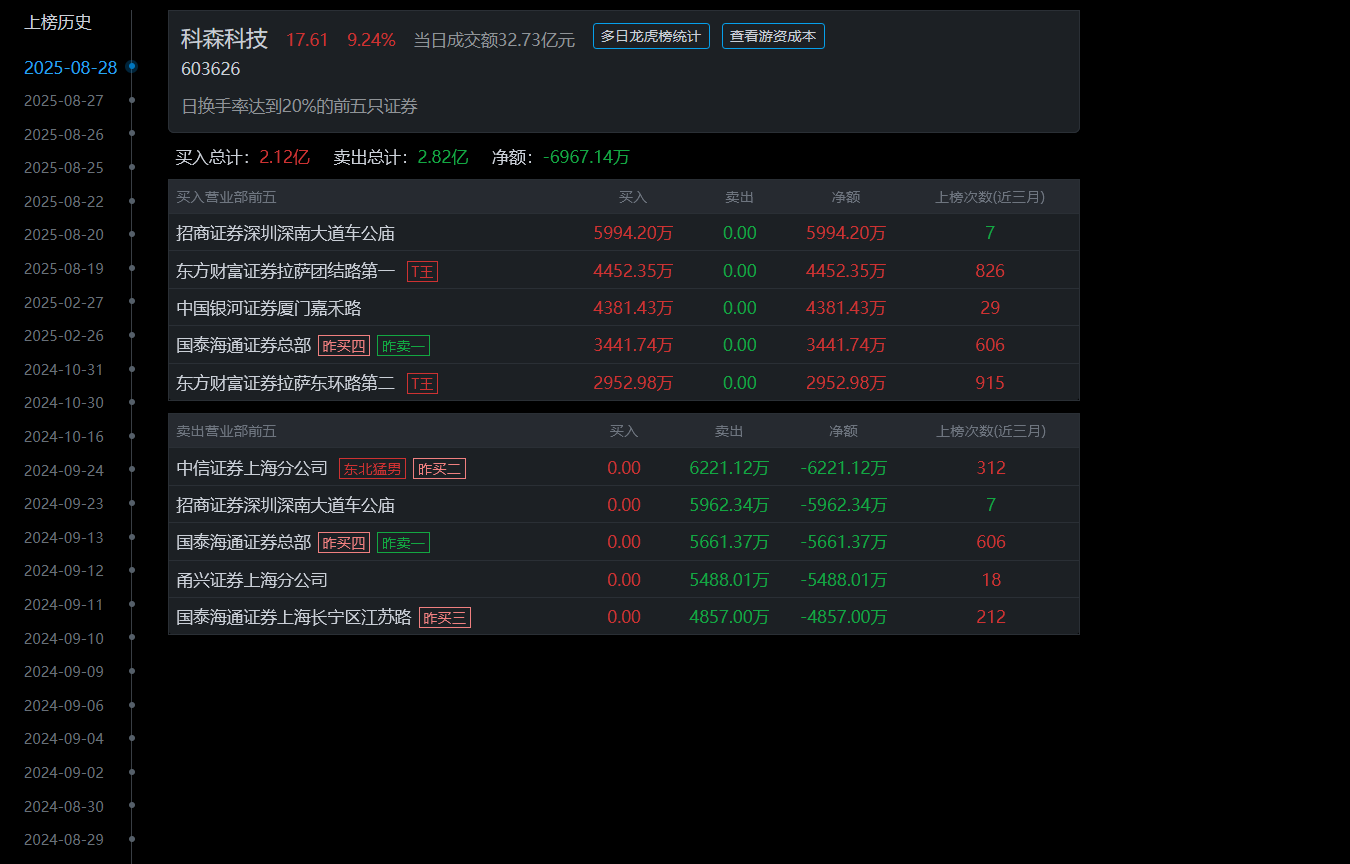Select the 2024-09-24 history date
The width and height of the screenshot is (1350, 864).
[64, 471]
